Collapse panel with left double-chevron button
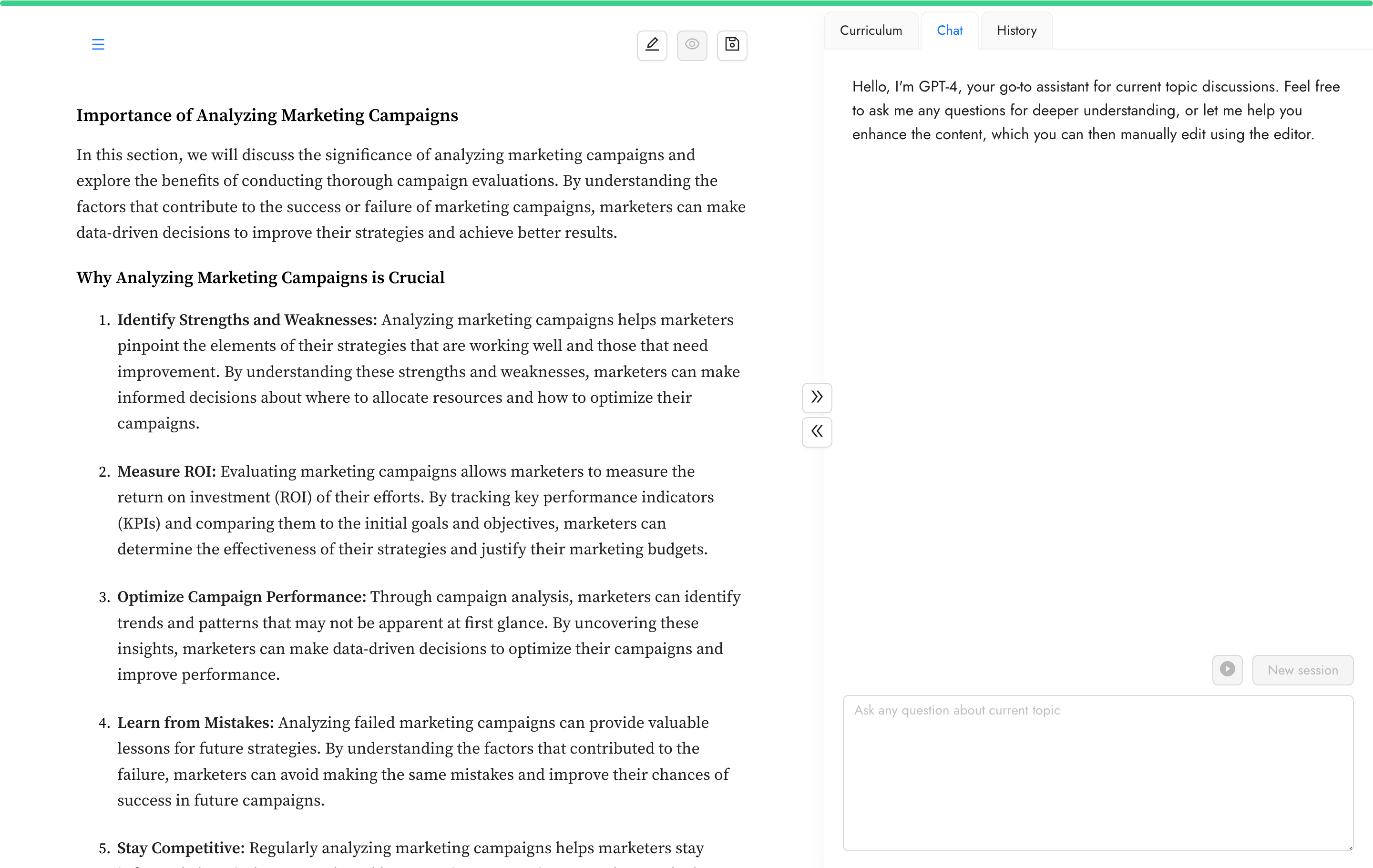 point(817,431)
